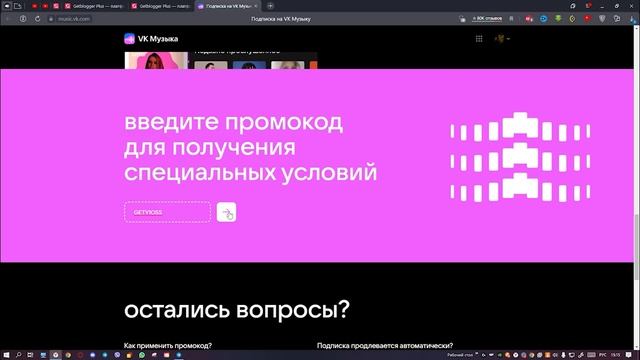Viewport: 640px width, 360px height.
Task: Click the Yandex home button in toolbar
Action: click(x=23, y=19)
